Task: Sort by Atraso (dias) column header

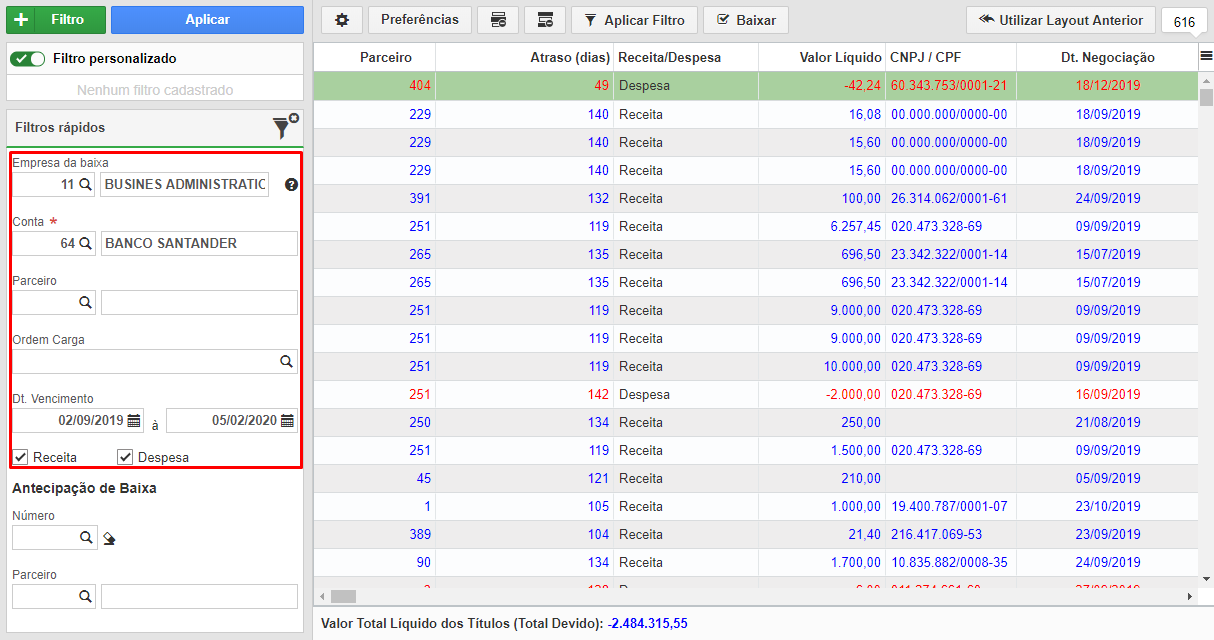Action: [526, 58]
